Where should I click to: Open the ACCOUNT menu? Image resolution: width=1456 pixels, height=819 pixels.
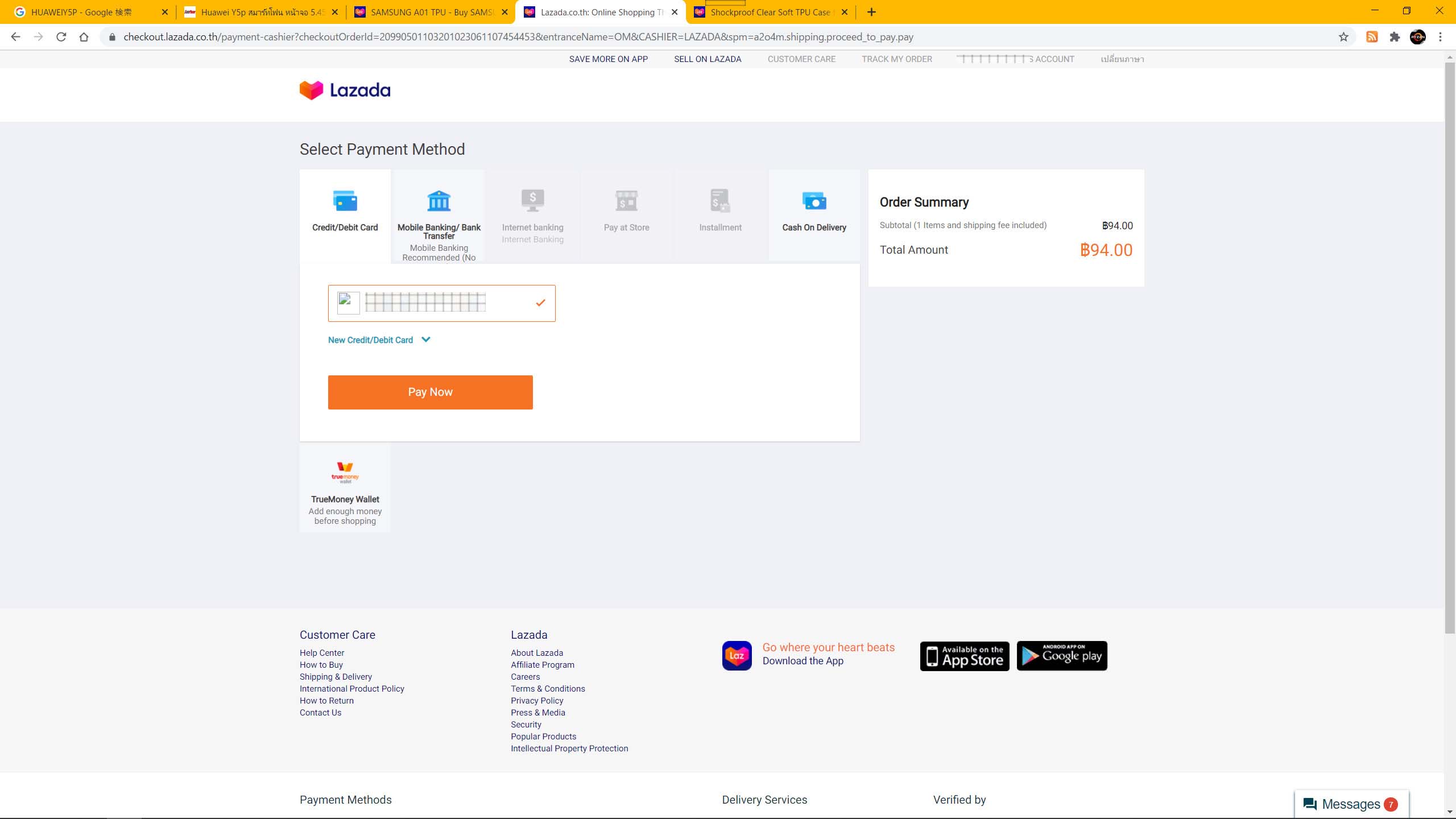point(1015,59)
